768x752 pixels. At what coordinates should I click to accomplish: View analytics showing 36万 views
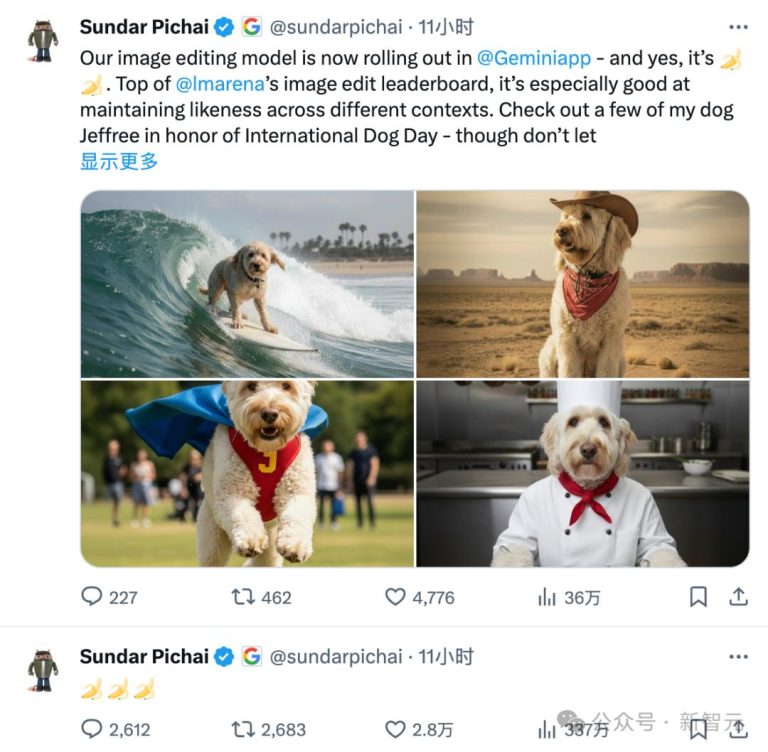point(547,597)
